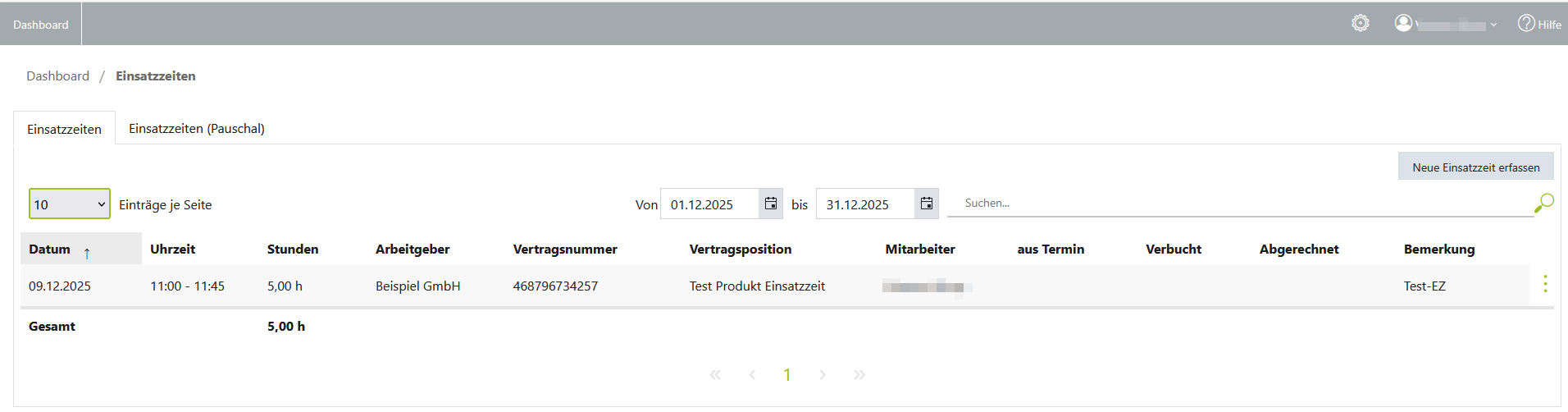Open settings gear icon in top bar
Viewport: 1568px width, 412px height.
1361,23
